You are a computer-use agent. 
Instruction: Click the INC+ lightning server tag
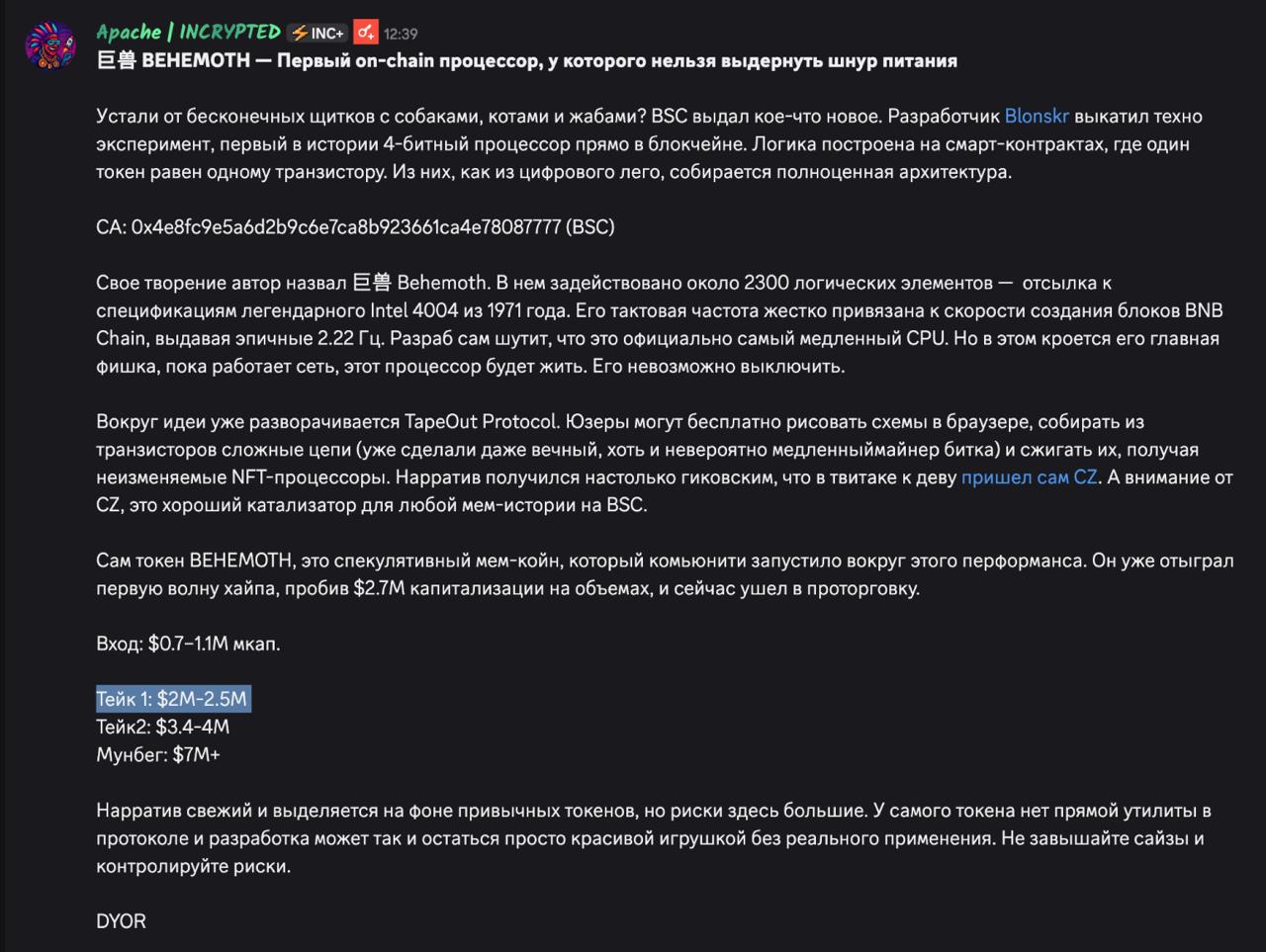point(317,33)
